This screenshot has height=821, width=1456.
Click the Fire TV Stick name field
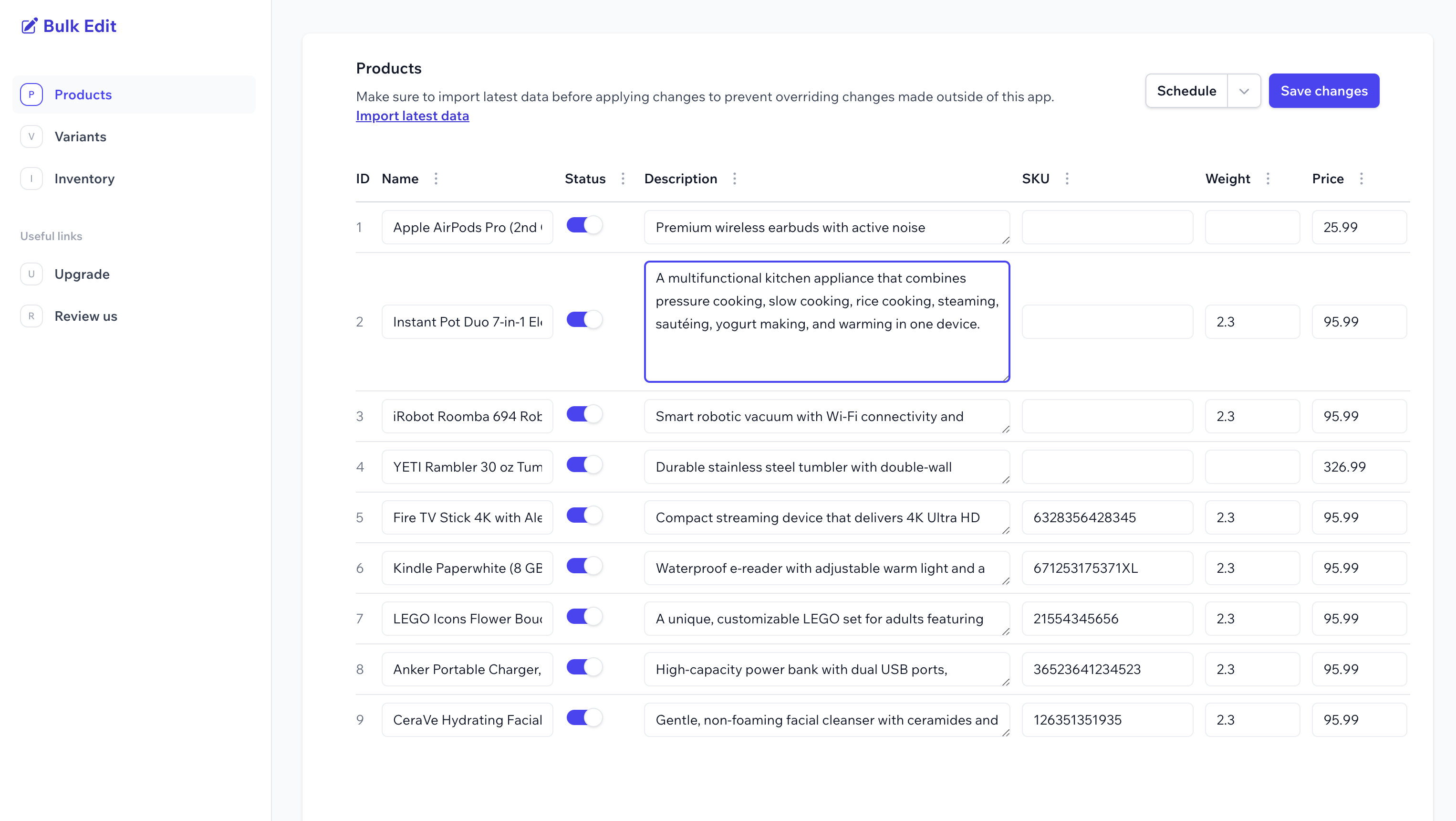(468, 517)
